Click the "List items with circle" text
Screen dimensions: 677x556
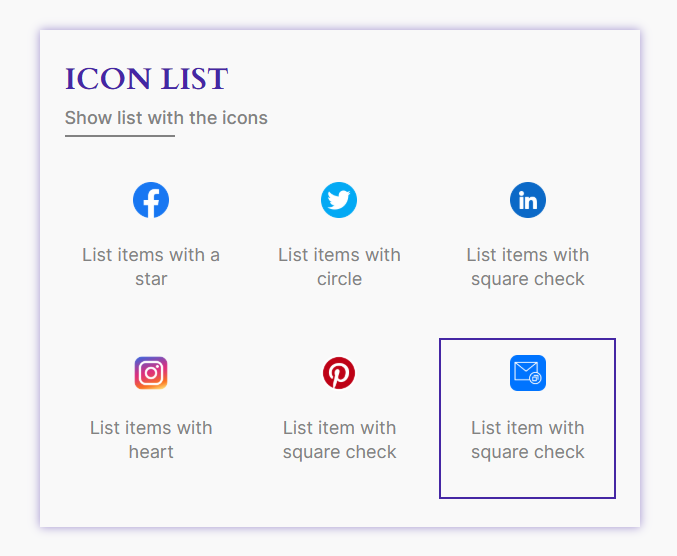(x=339, y=267)
